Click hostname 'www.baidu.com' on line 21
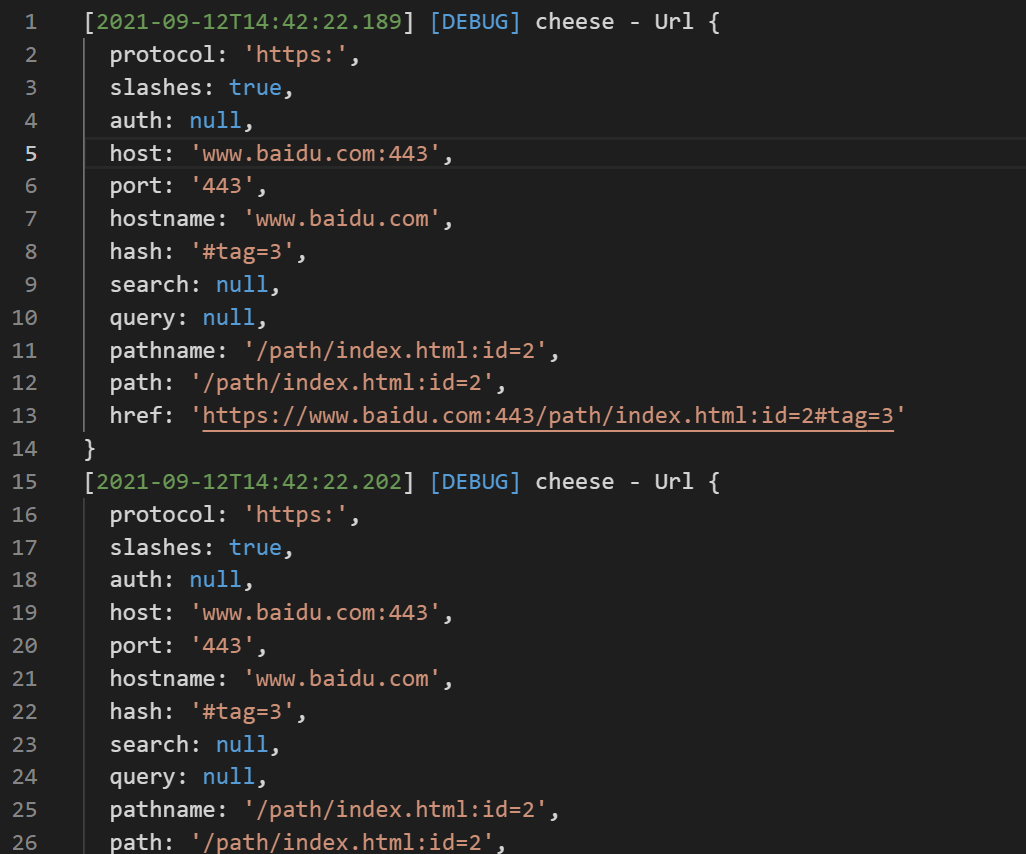Image resolution: width=1026 pixels, height=854 pixels. pyautogui.click(x=342, y=679)
